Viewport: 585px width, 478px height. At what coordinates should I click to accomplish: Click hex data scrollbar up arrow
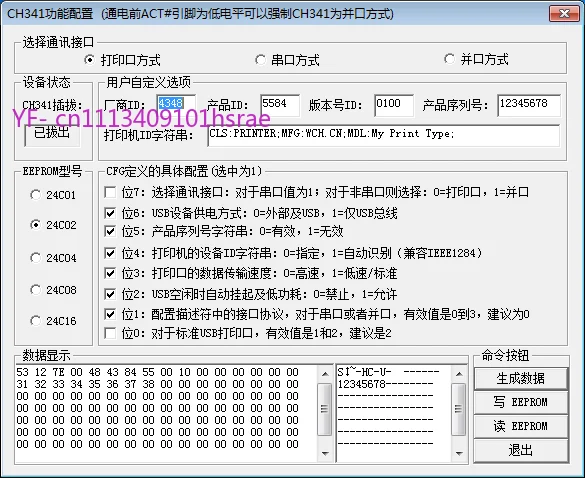(325, 374)
